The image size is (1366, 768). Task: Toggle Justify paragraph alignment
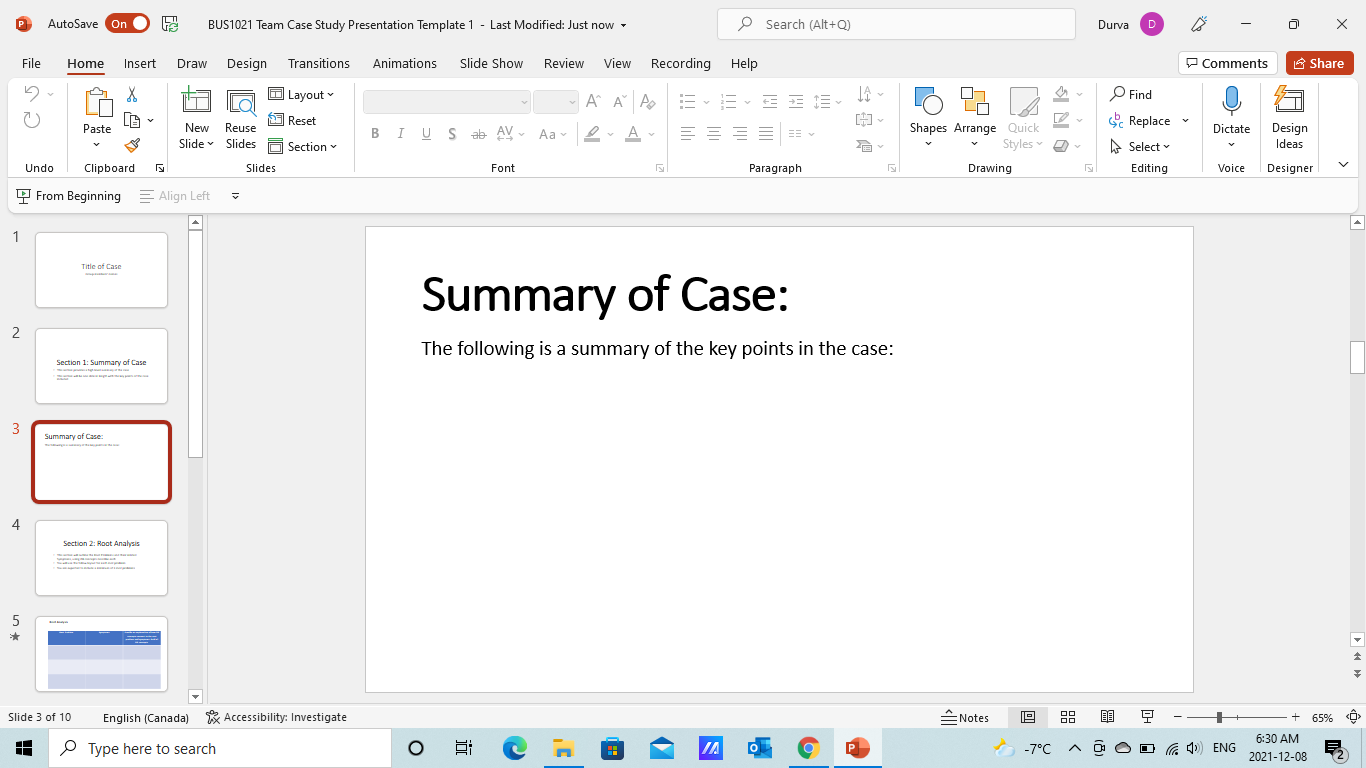pos(766,134)
